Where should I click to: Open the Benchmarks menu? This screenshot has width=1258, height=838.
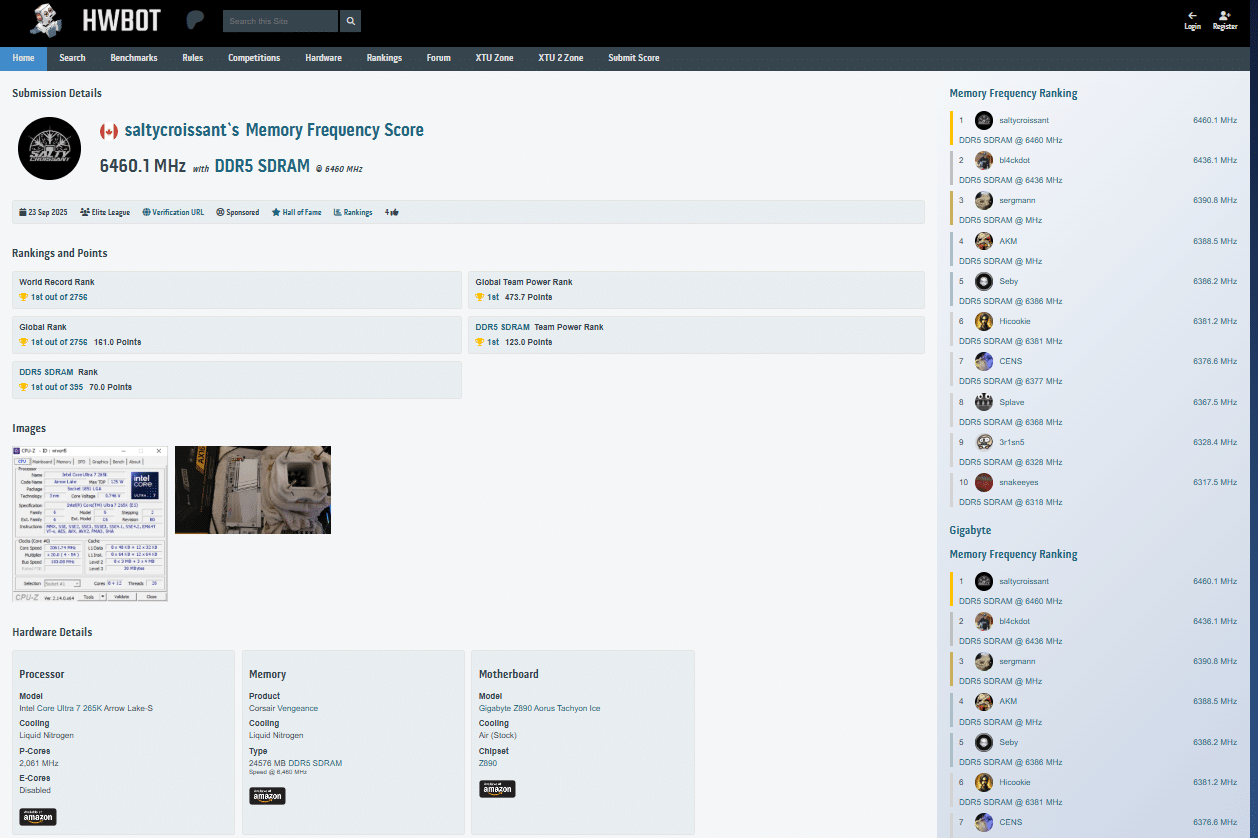point(134,58)
